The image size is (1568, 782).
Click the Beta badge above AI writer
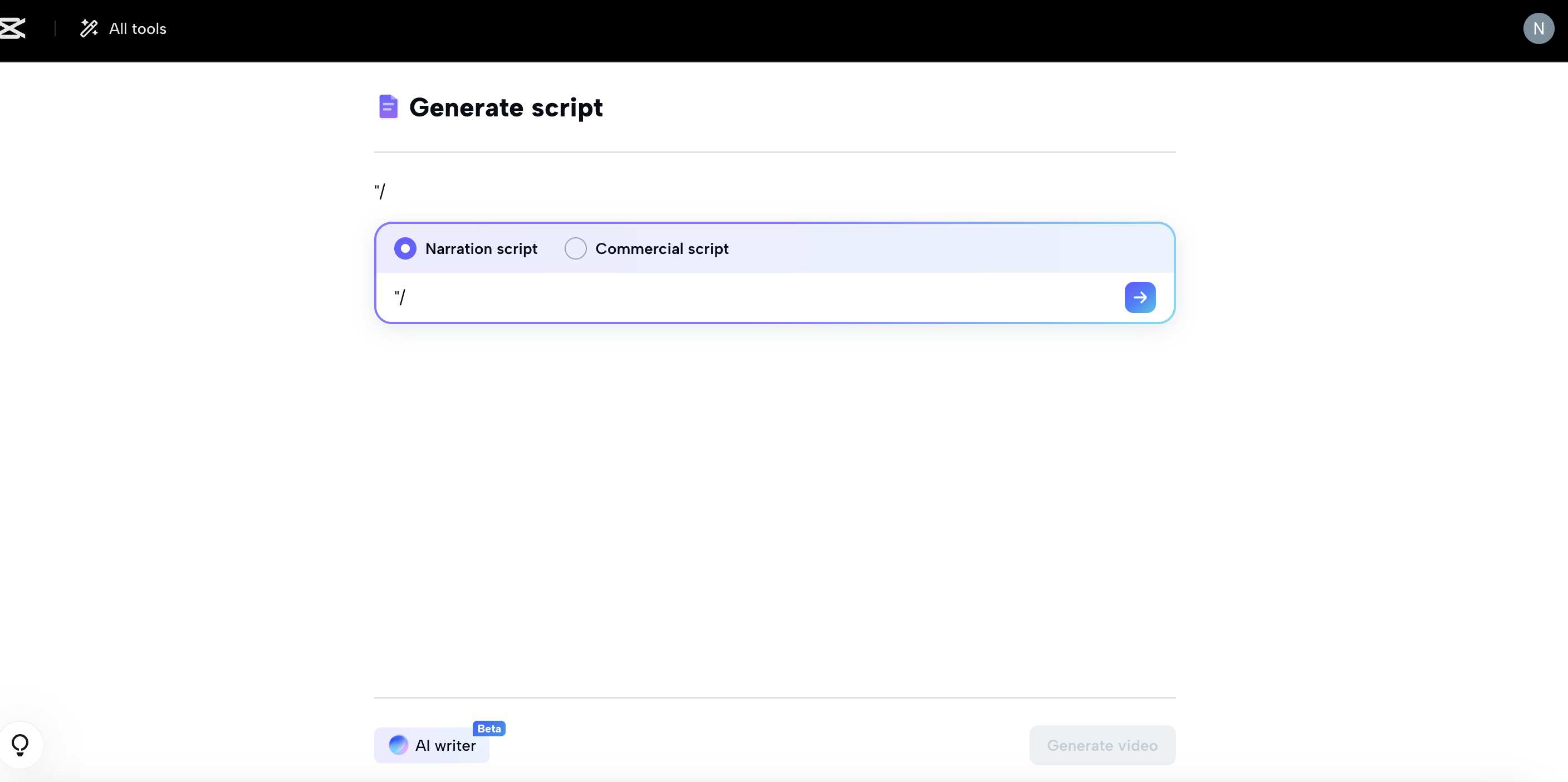pos(488,729)
